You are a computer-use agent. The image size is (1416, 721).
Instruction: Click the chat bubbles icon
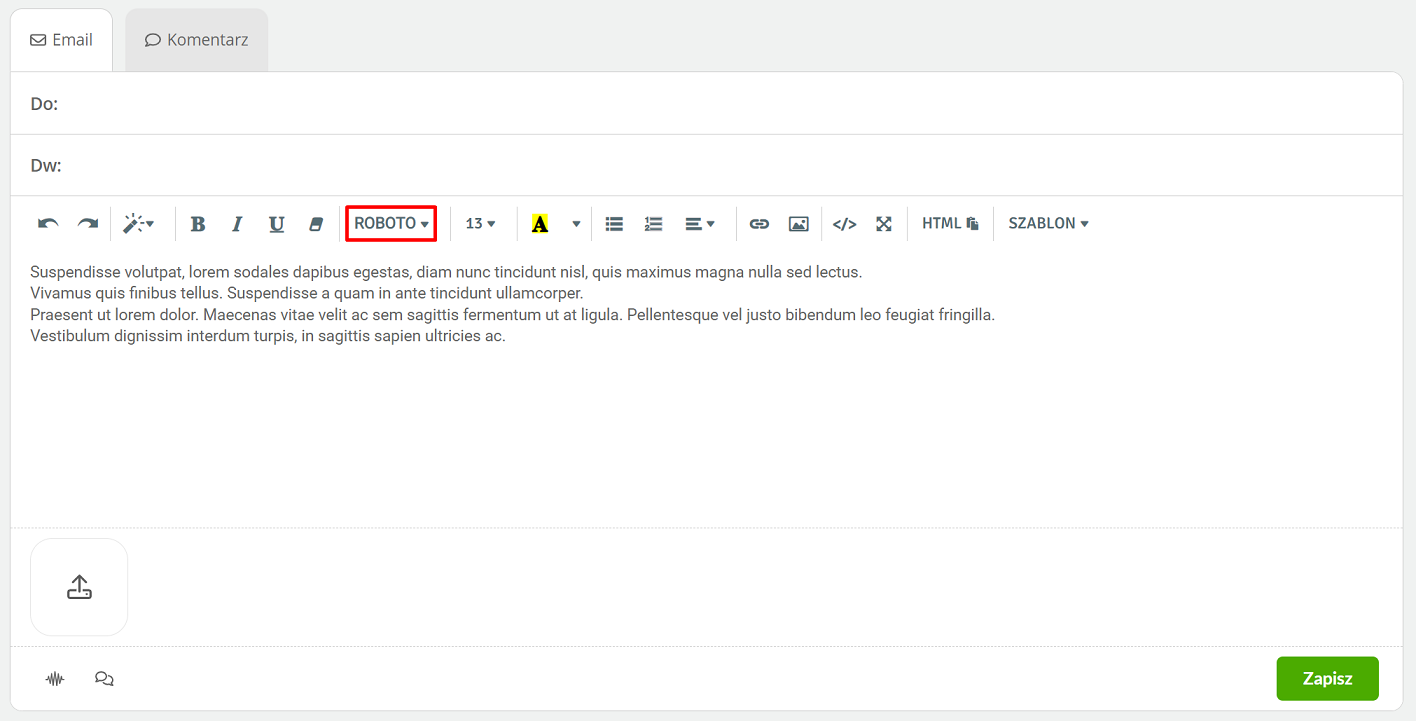coord(104,679)
